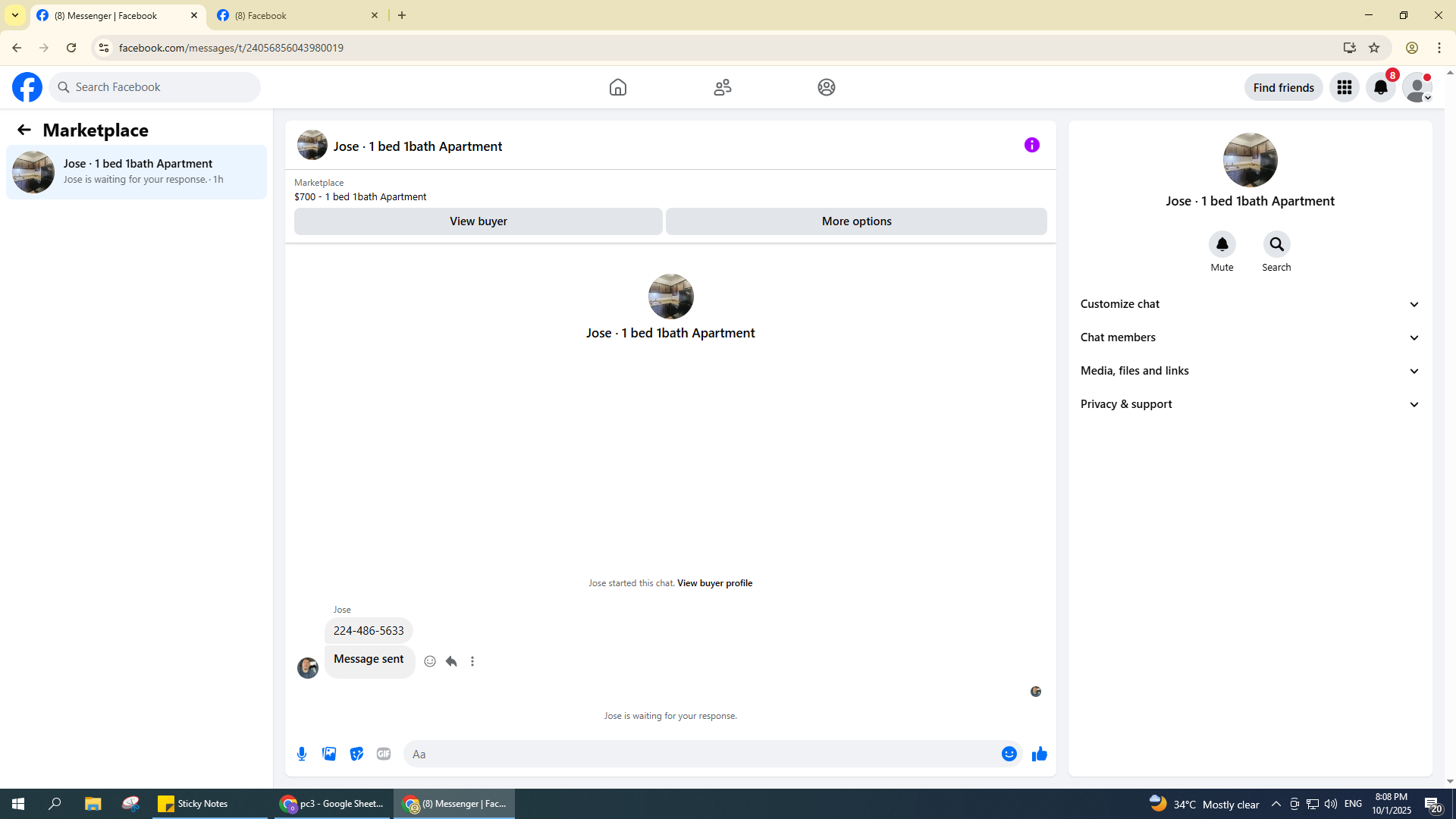Close the second Facebook tab

pos(375,15)
